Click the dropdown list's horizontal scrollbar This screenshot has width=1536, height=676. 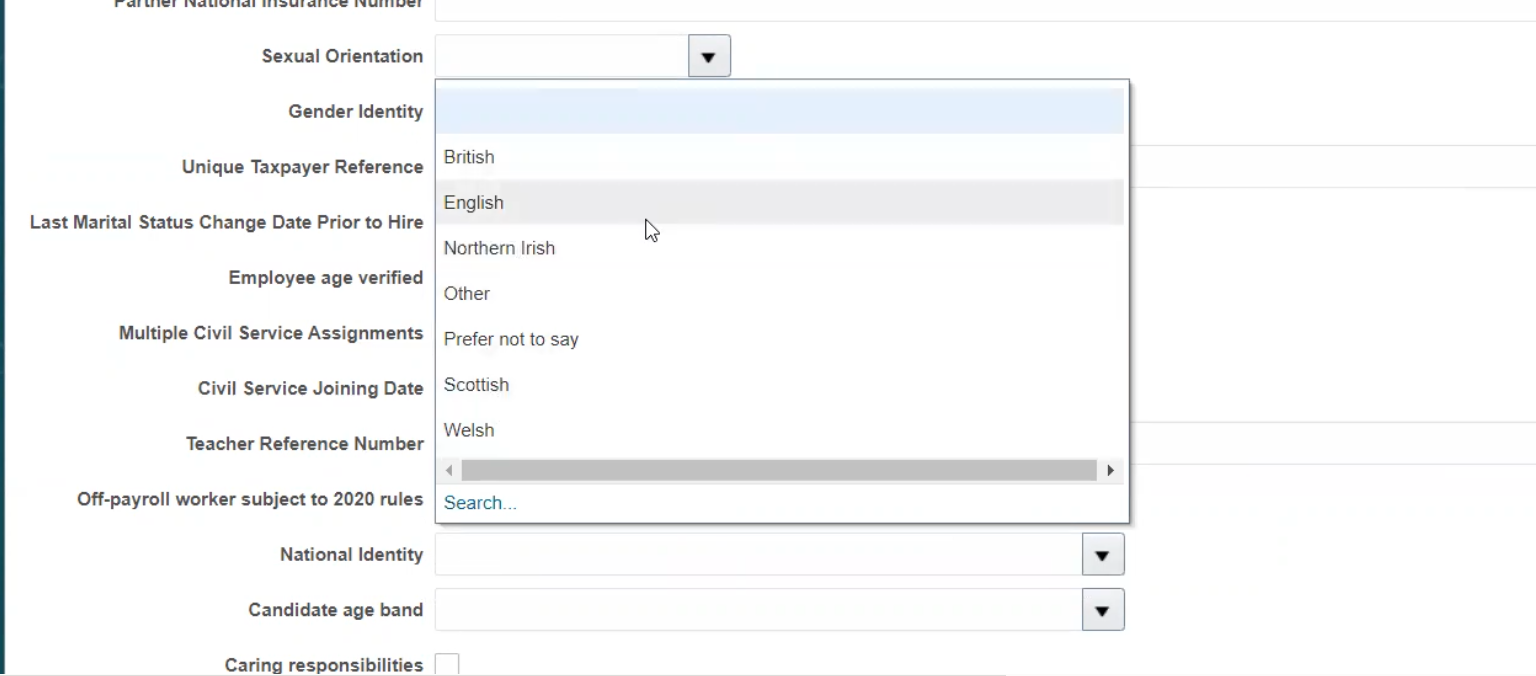tap(778, 470)
